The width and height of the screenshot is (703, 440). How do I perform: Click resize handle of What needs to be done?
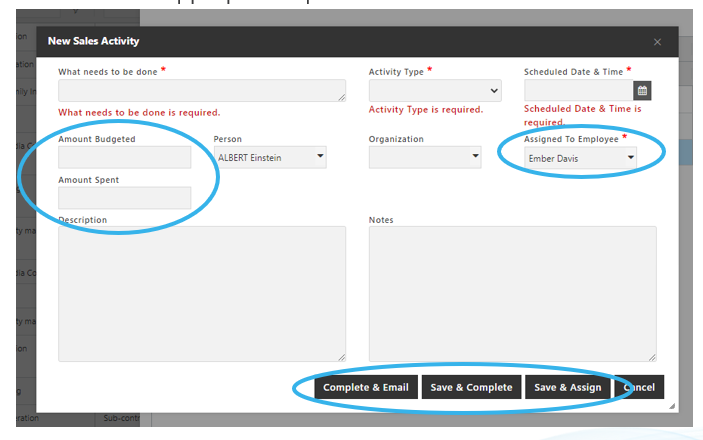click(341, 97)
